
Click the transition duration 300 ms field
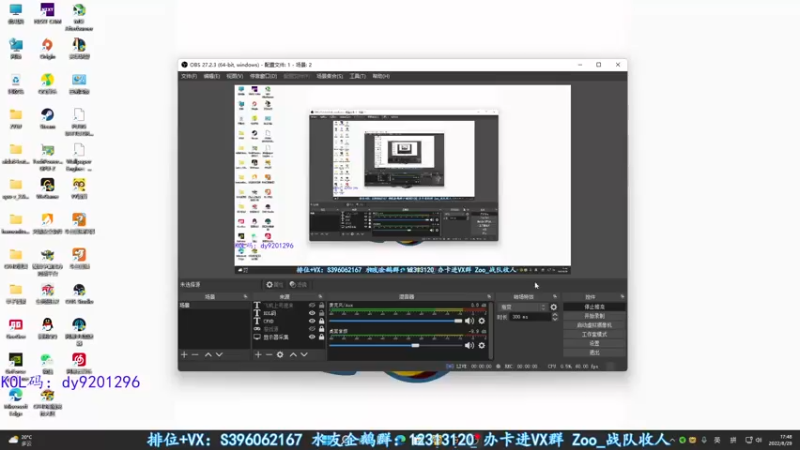[x=529, y=317]
